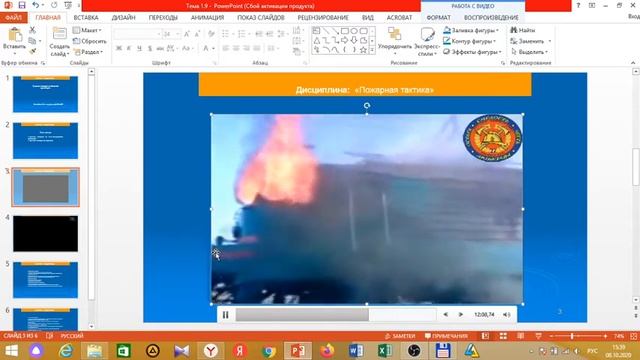Clear all text formatting

point(211,34)
